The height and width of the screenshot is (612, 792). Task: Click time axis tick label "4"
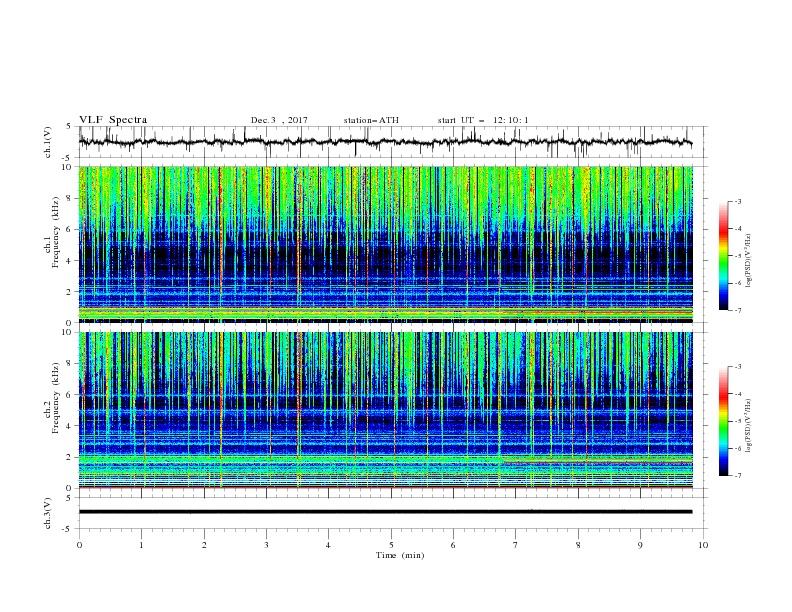[x=329, y=545]
